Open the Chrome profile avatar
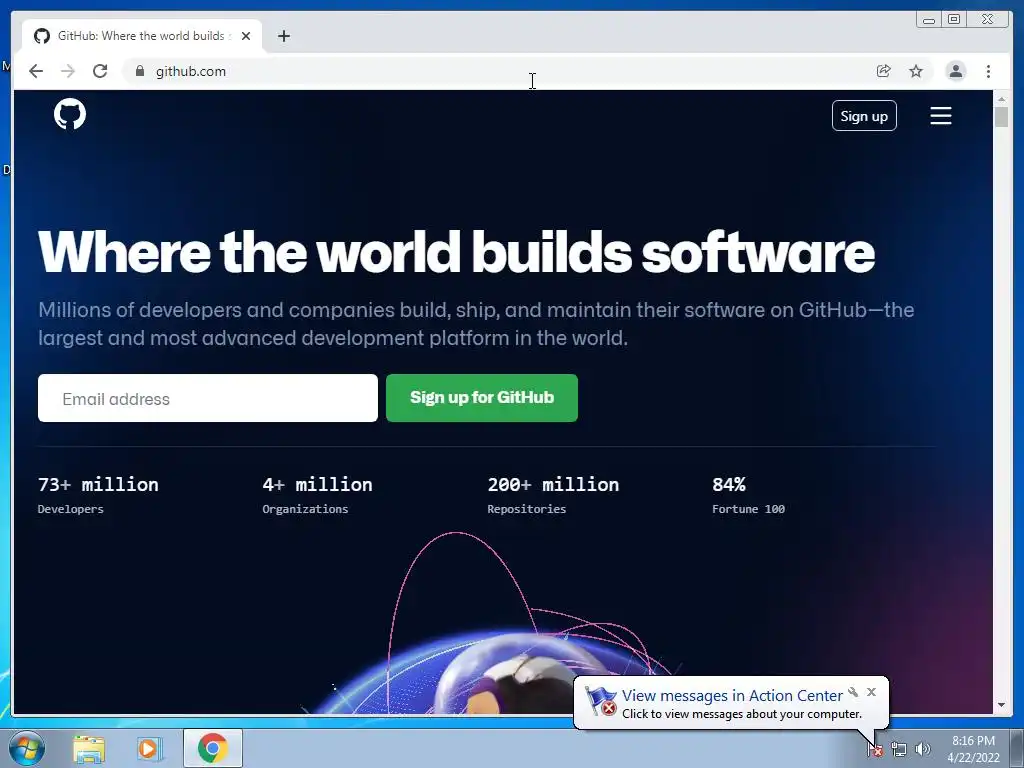The image size is (1024, 768). (x=955, y=71)
